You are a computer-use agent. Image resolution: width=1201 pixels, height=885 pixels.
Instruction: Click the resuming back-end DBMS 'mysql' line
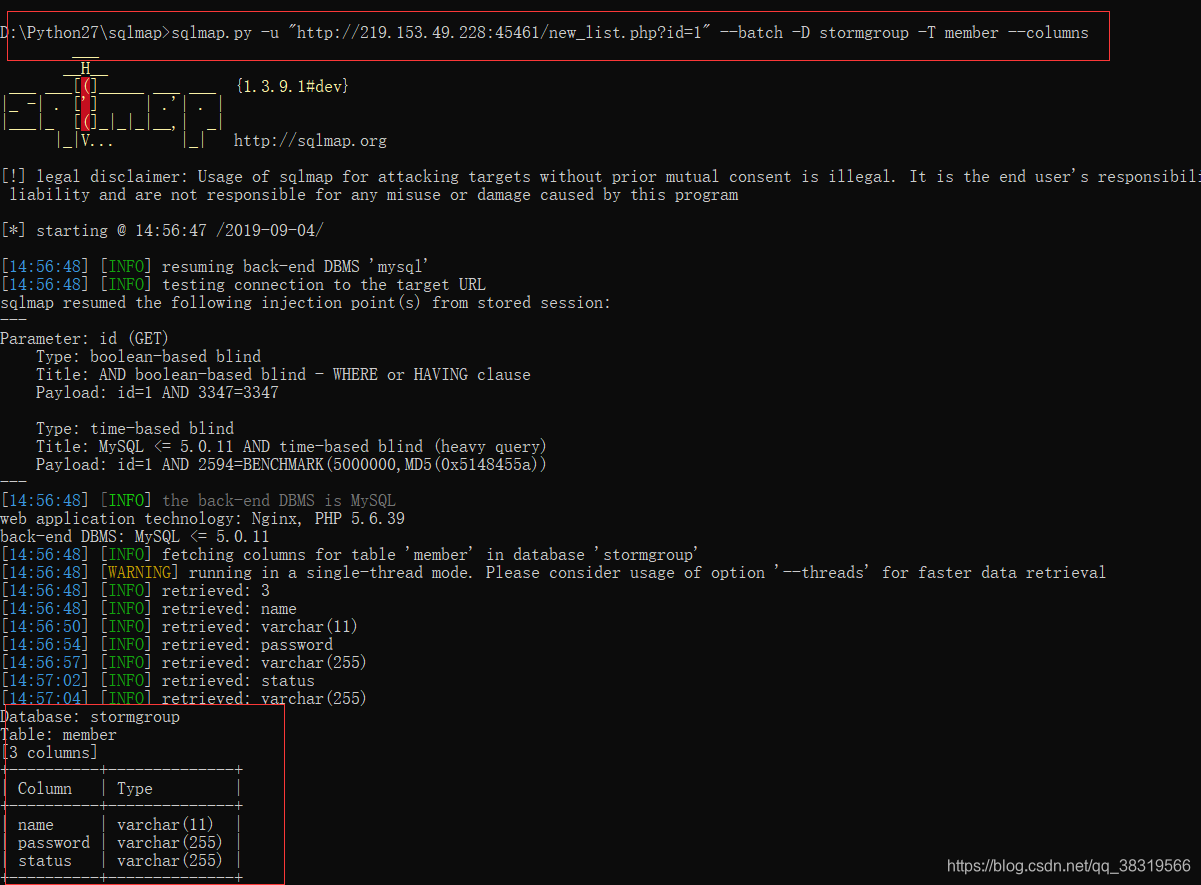tap(215, 267)
